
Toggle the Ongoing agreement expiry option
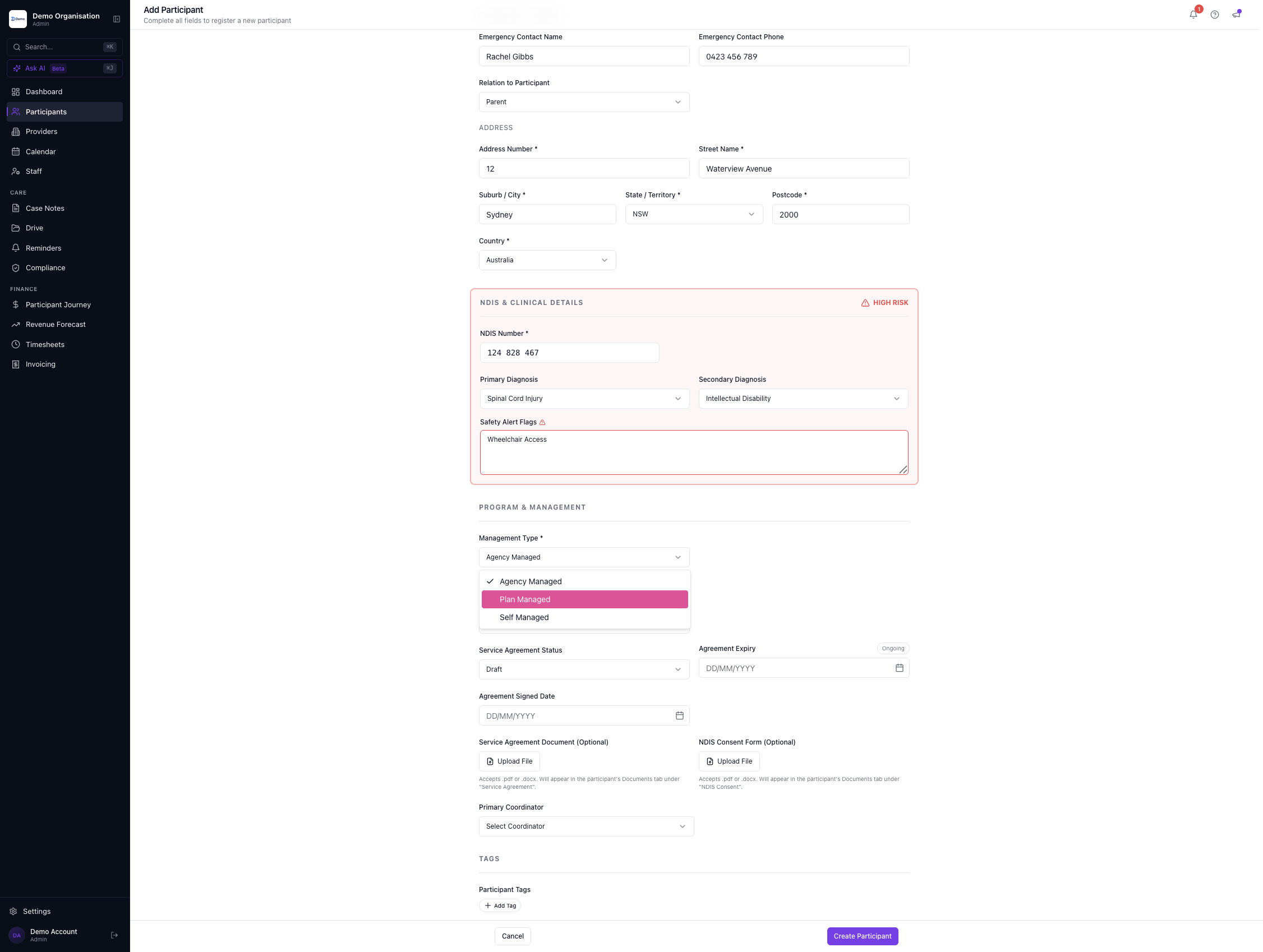(x=893, y=648)
